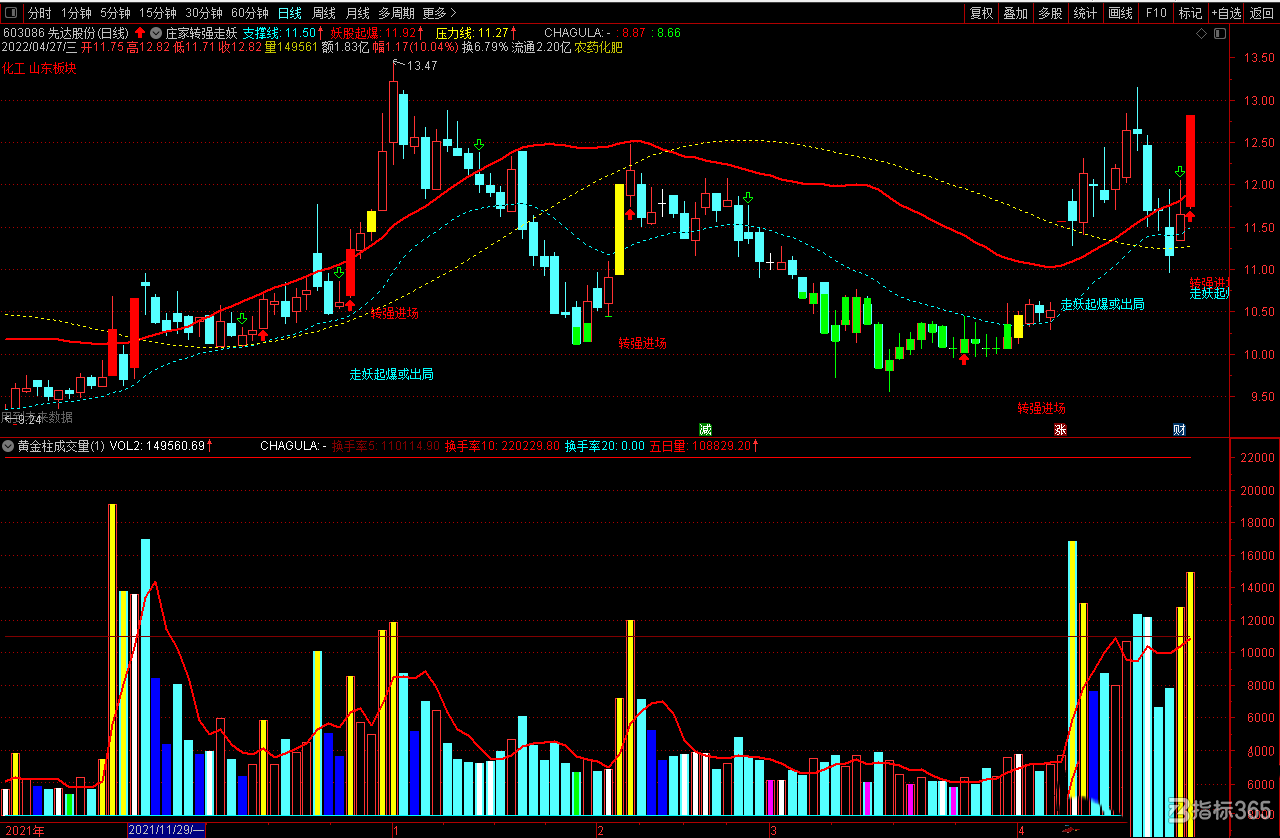Click the 9.24 low price marker
This screenshot has width=1280, height=838.
click(x=28, y=419)
